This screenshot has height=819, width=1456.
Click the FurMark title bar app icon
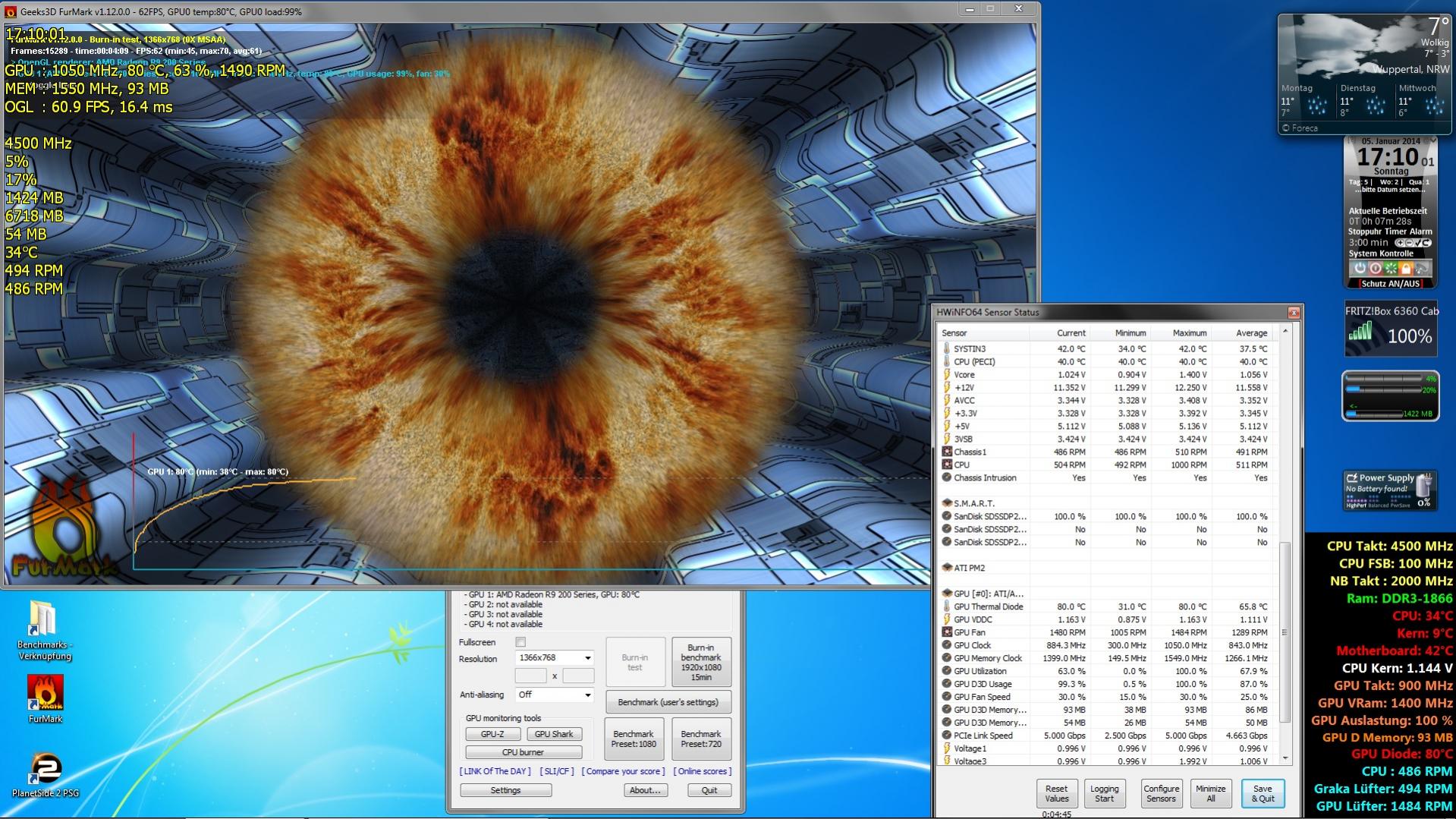click(10, 11)
